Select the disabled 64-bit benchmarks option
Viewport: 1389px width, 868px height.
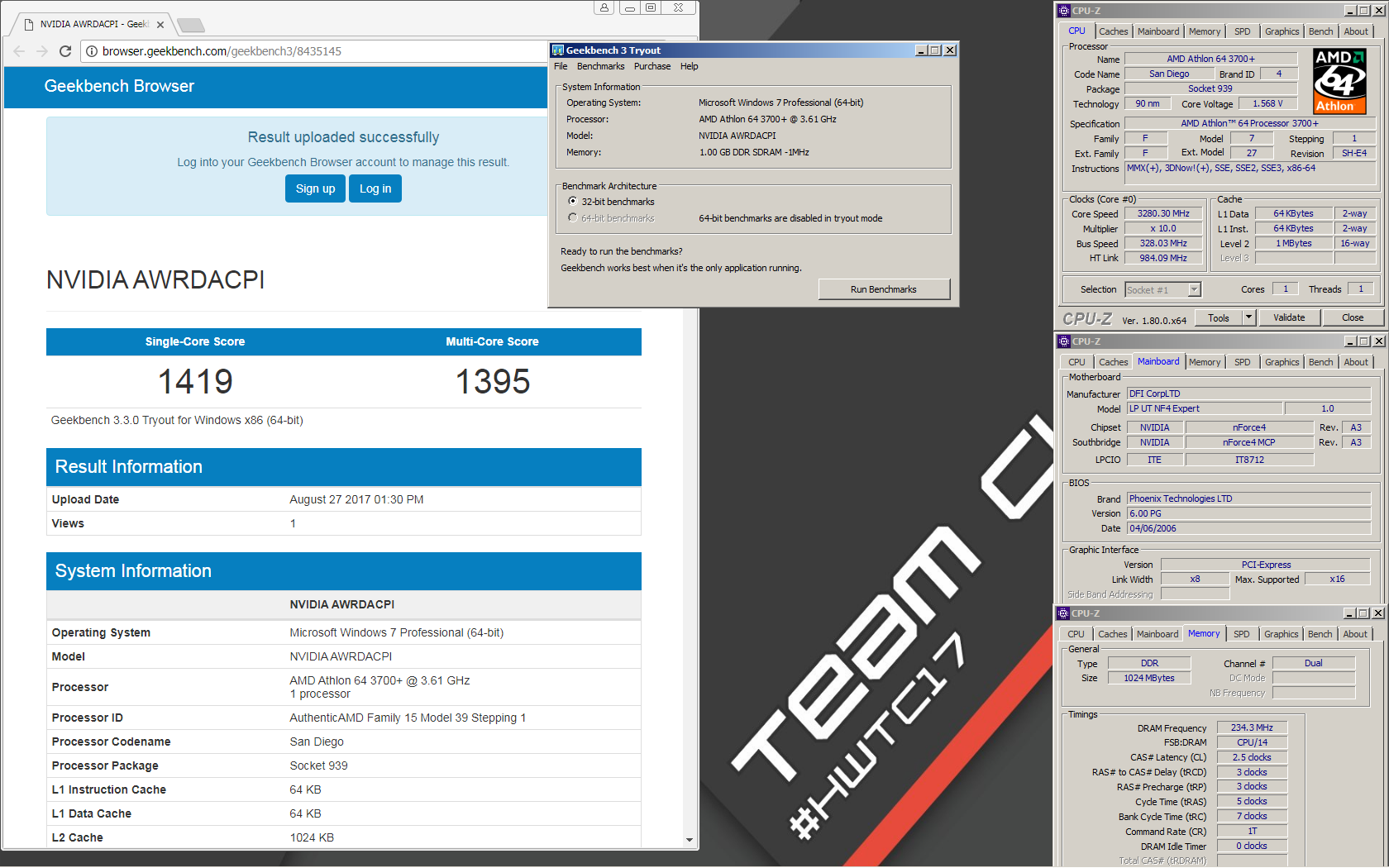click(573, 217)
